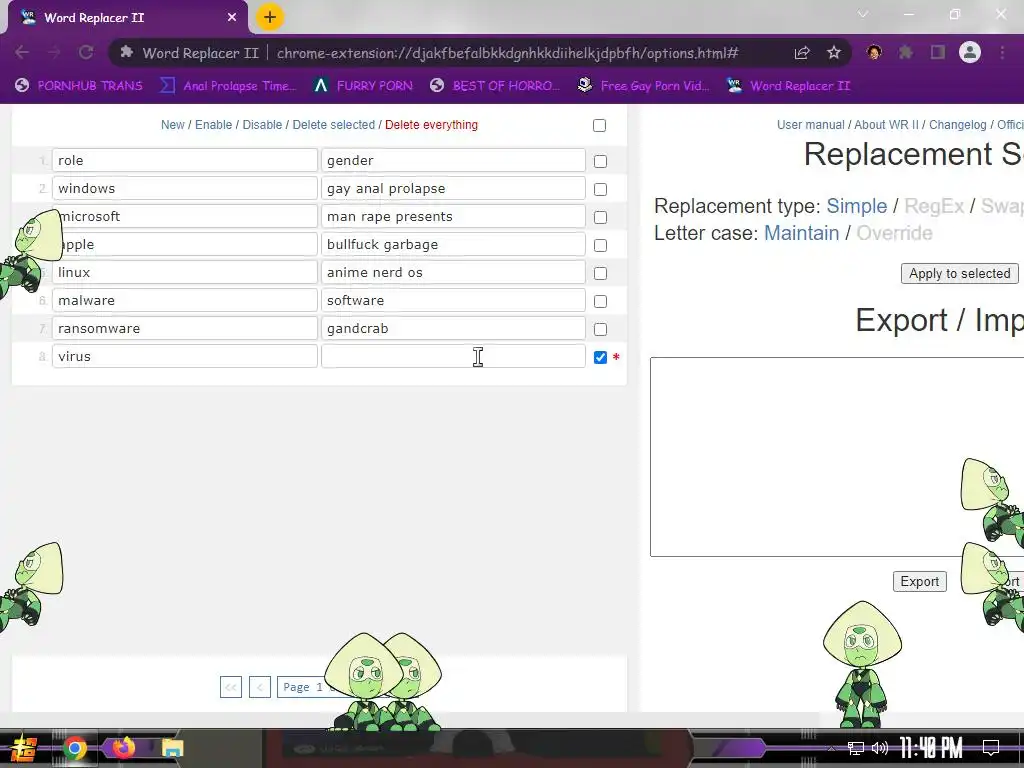The image size is (1024, 768).
Task: Open the Chrome profile avatar
Action: (970, 52)
